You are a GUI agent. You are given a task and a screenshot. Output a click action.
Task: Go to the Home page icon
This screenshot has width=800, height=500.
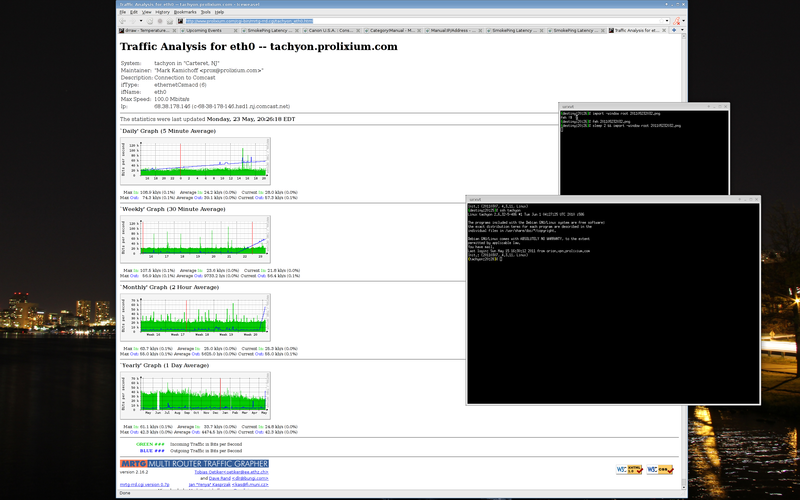click(170, 21)
